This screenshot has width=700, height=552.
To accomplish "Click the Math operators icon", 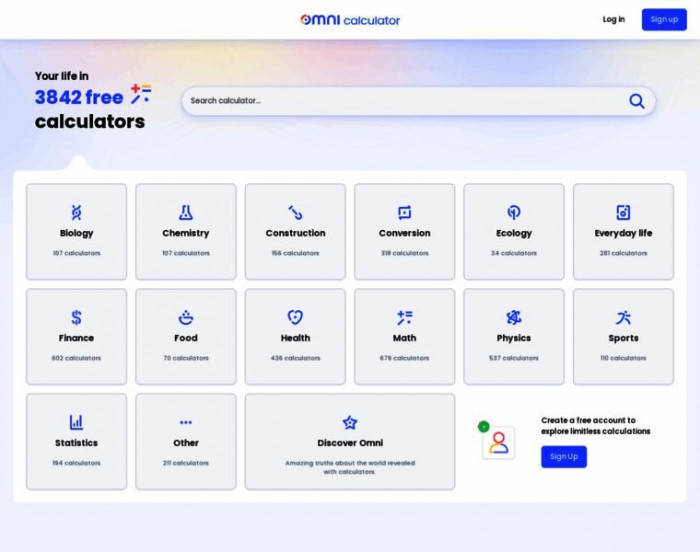I will 404,318.
